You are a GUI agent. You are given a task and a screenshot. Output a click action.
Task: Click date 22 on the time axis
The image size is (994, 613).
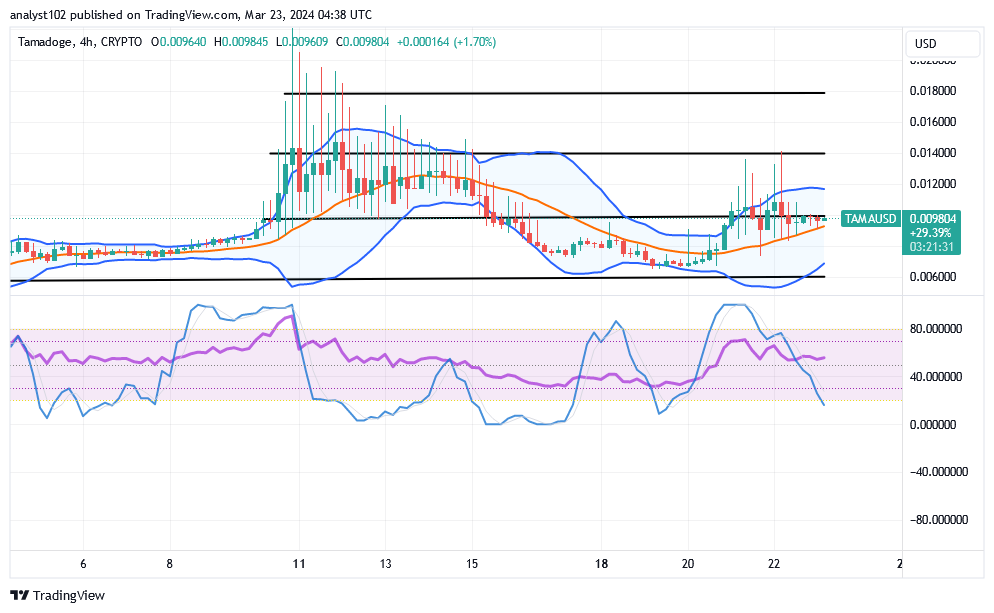[x=774, y=564]
